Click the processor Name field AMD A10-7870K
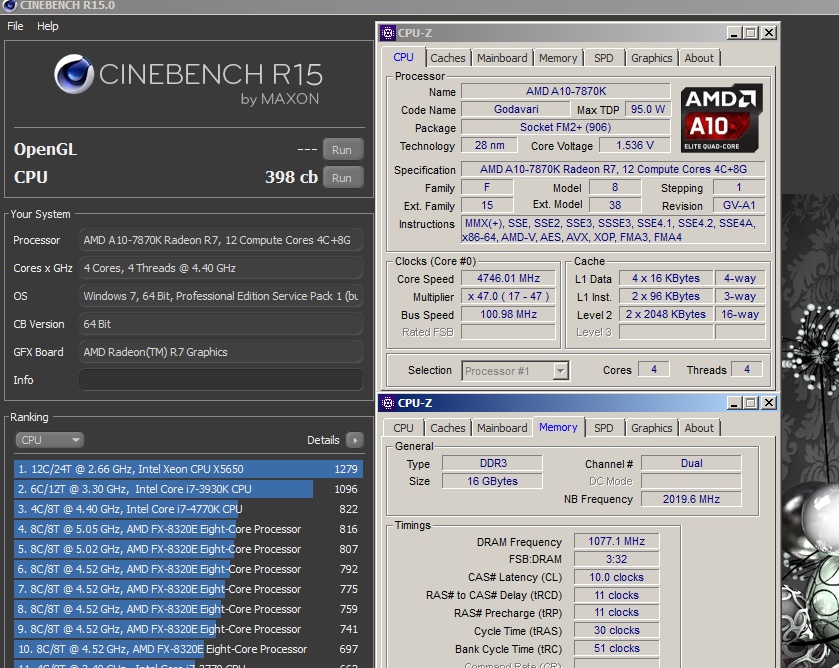839x668 pixels. [x=566, y=91]
